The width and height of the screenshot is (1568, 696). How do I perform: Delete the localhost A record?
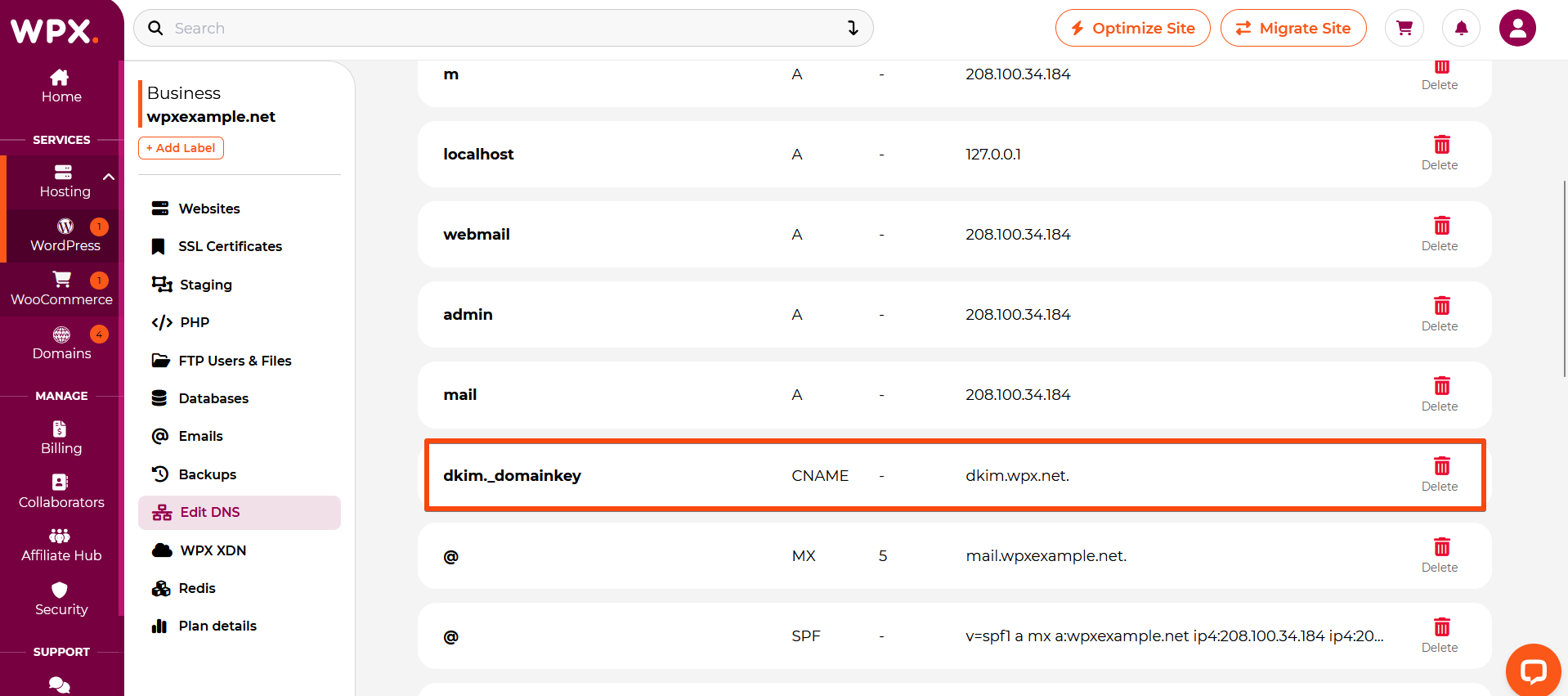1440,153
